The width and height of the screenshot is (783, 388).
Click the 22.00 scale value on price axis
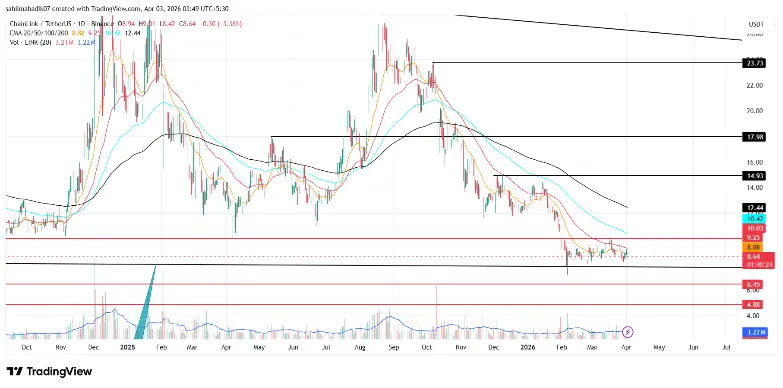coord(755,85)
